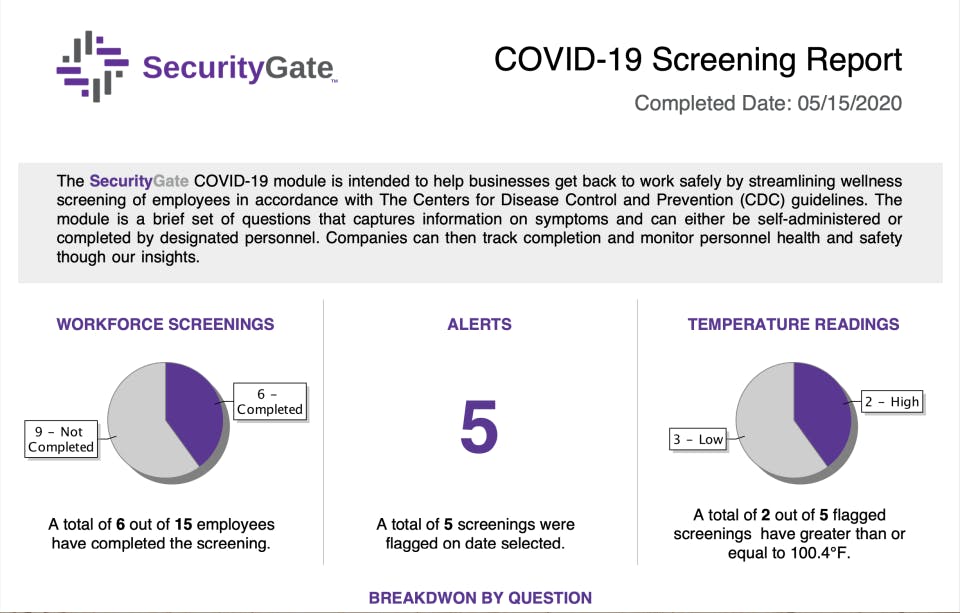Click the '3 - Low' chart label
This screenshot has height=613, width=960.
point(698,439)
